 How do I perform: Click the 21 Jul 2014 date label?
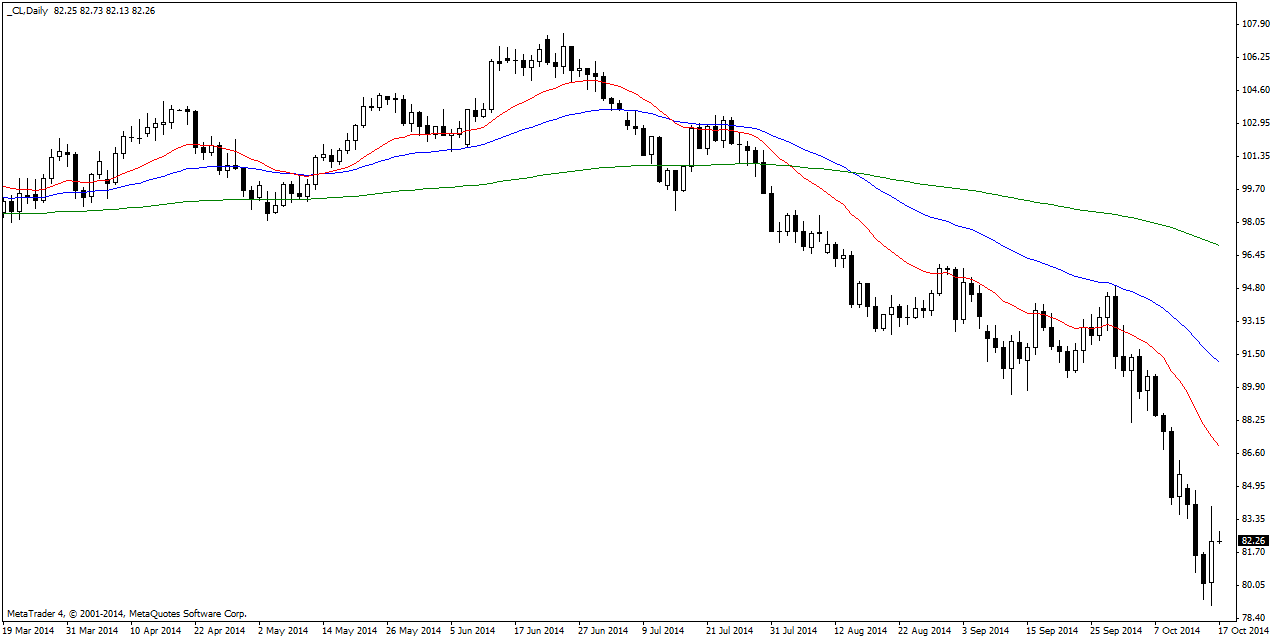coord(731,631)
